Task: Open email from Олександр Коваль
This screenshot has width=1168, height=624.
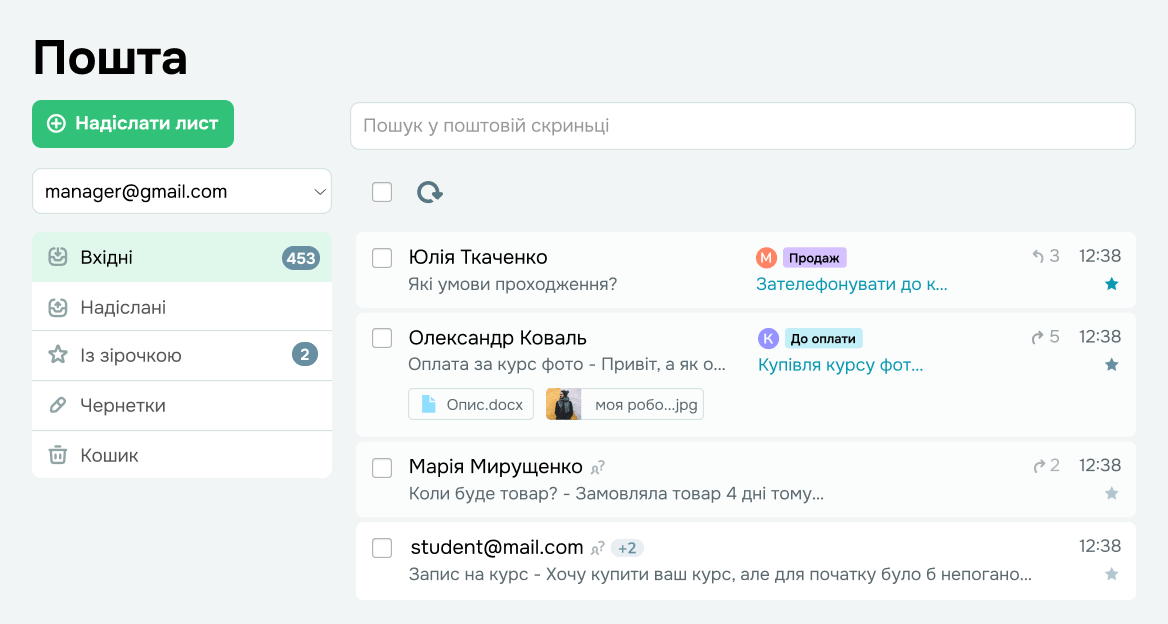Action: click(746, 375)
